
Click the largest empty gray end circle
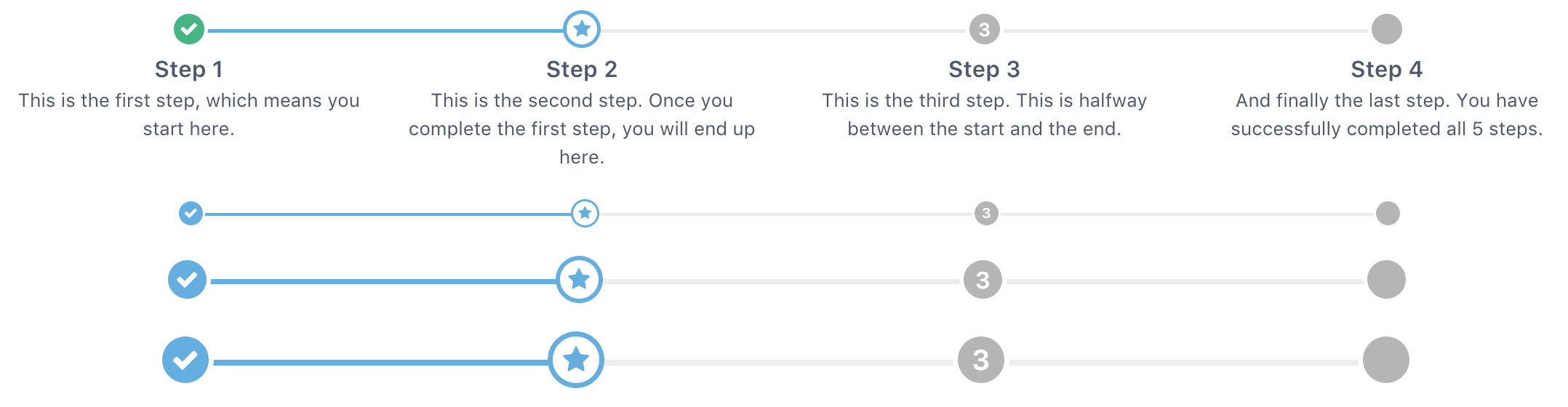[x=1385, y=360]
